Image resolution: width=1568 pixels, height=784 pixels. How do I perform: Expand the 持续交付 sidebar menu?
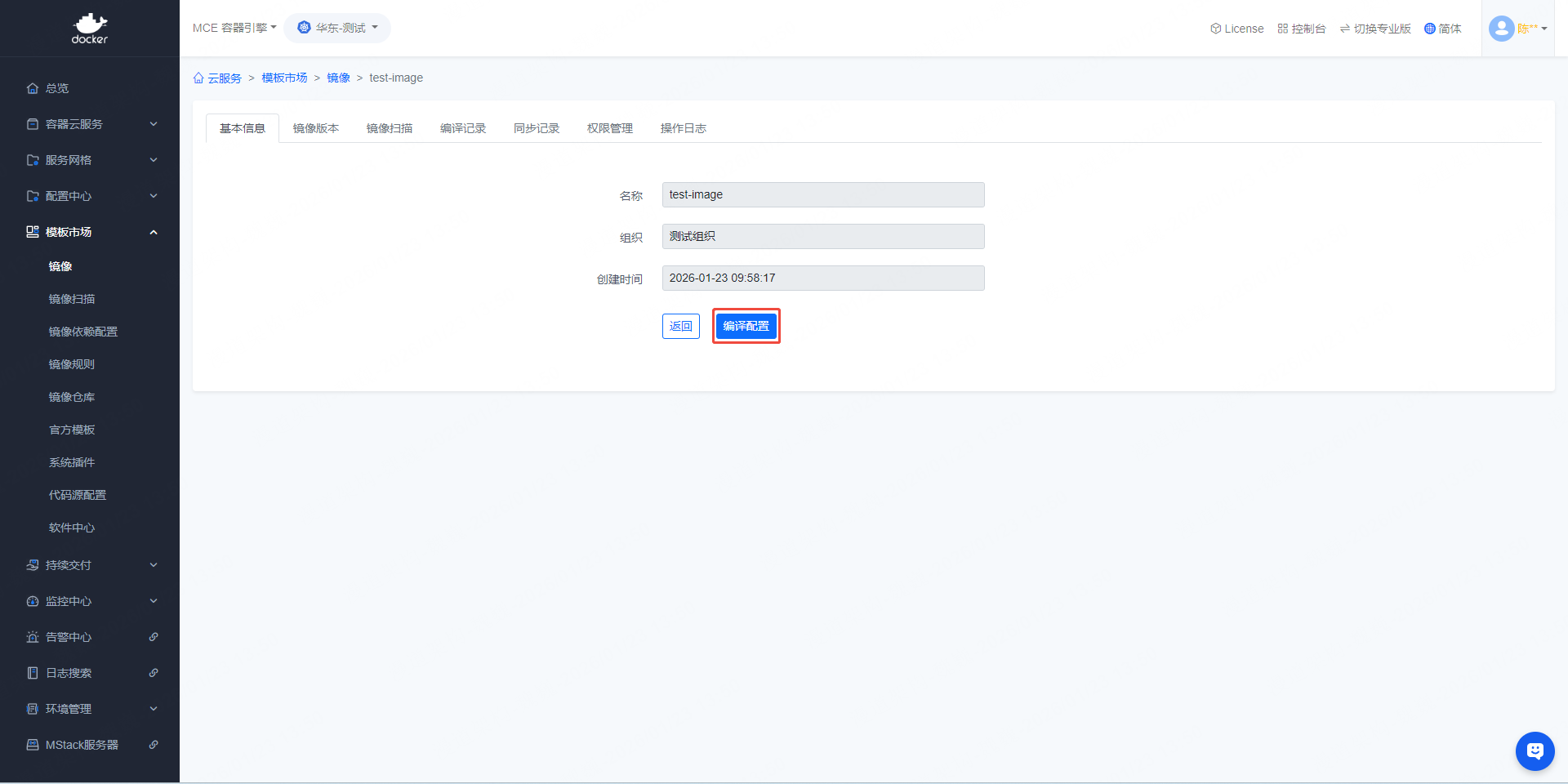[x=90, y=565]
